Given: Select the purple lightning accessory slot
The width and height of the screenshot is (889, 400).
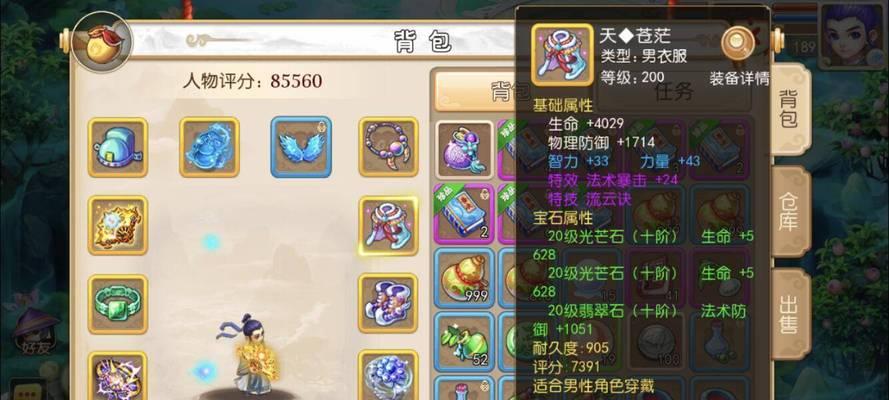Looking at the screenshot, I should (x=118, y=377).
